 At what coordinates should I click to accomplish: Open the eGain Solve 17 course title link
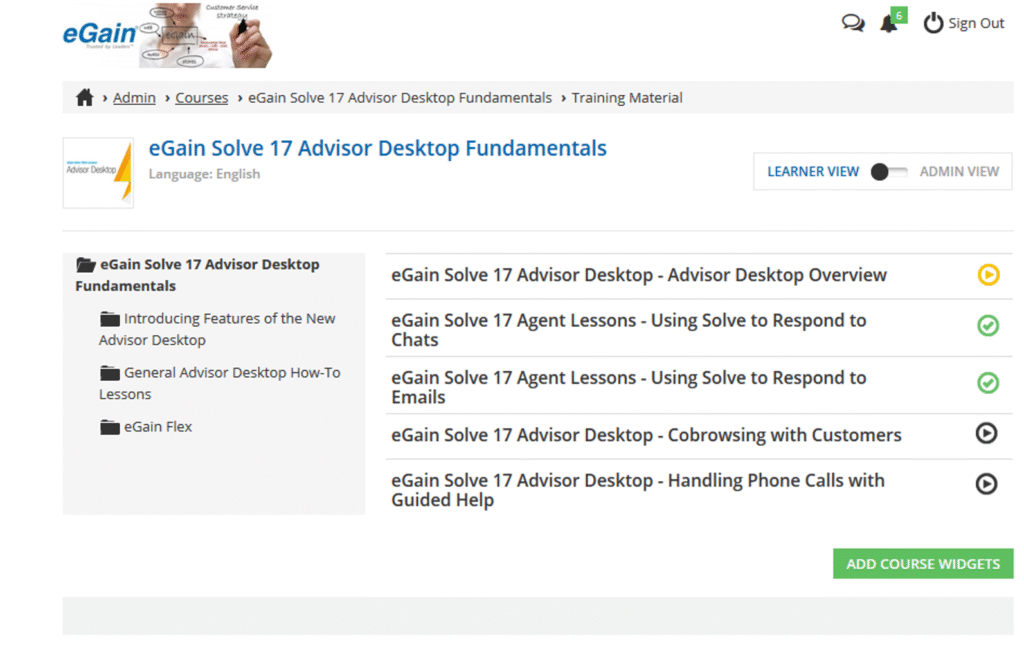[377, 149]
